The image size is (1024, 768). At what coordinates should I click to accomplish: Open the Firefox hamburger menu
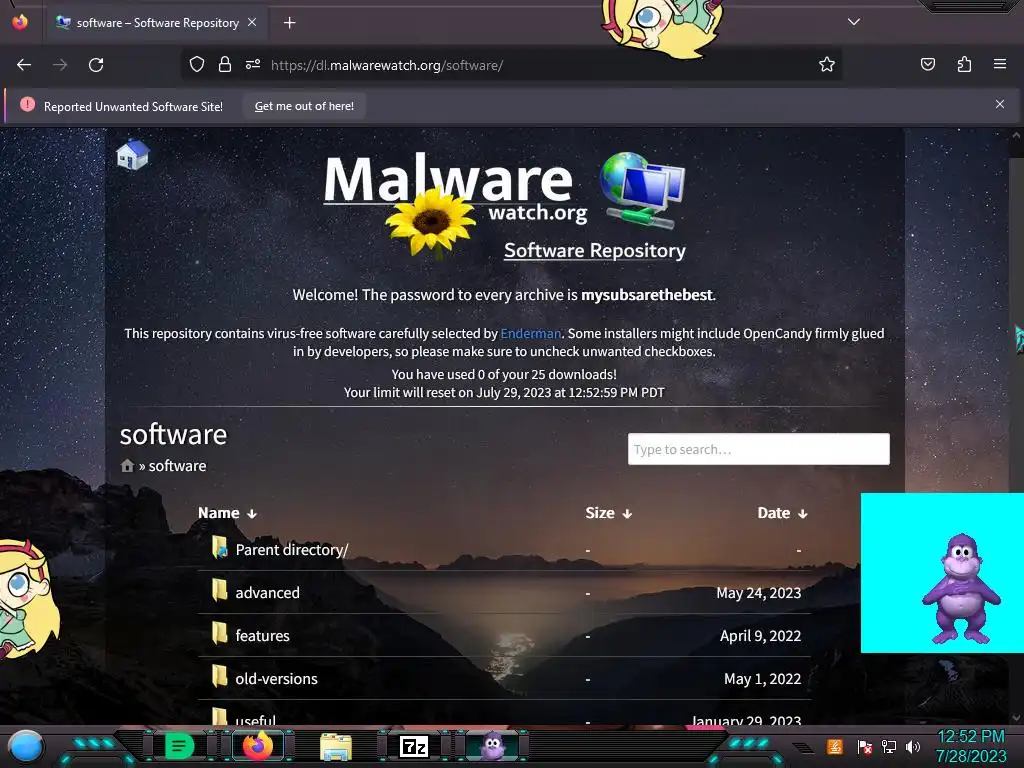pyautogui.click(x=1000, y=64)
